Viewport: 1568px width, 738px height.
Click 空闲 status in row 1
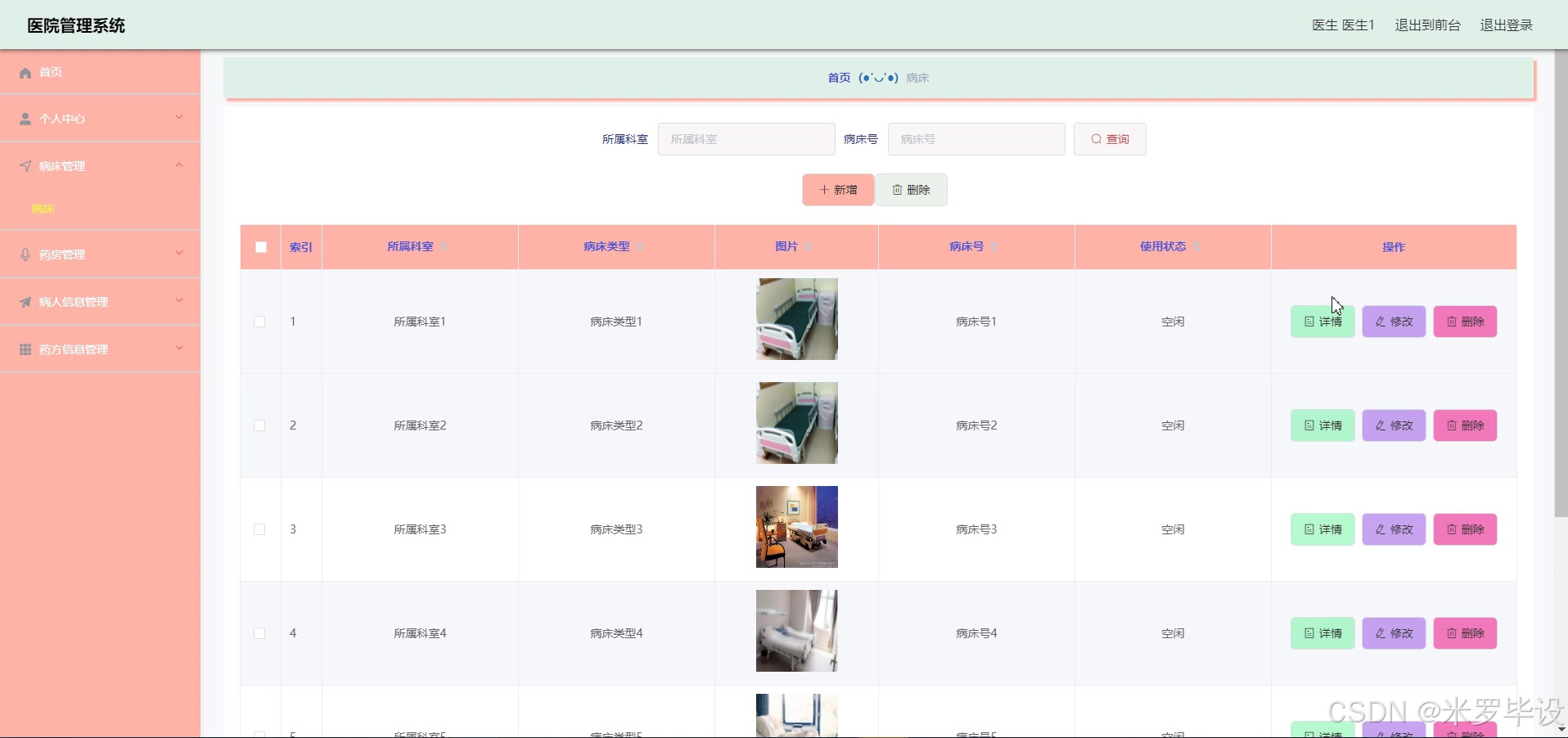(1173, 322)
